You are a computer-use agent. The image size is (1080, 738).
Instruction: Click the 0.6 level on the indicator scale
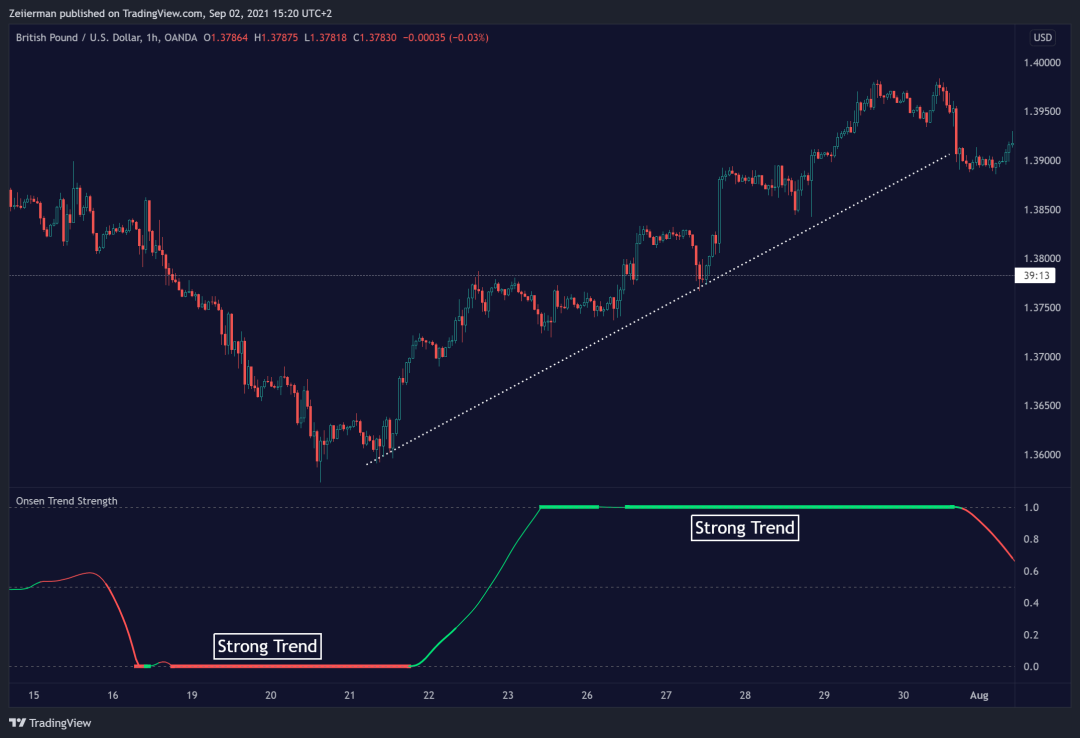pos(1031,571)
